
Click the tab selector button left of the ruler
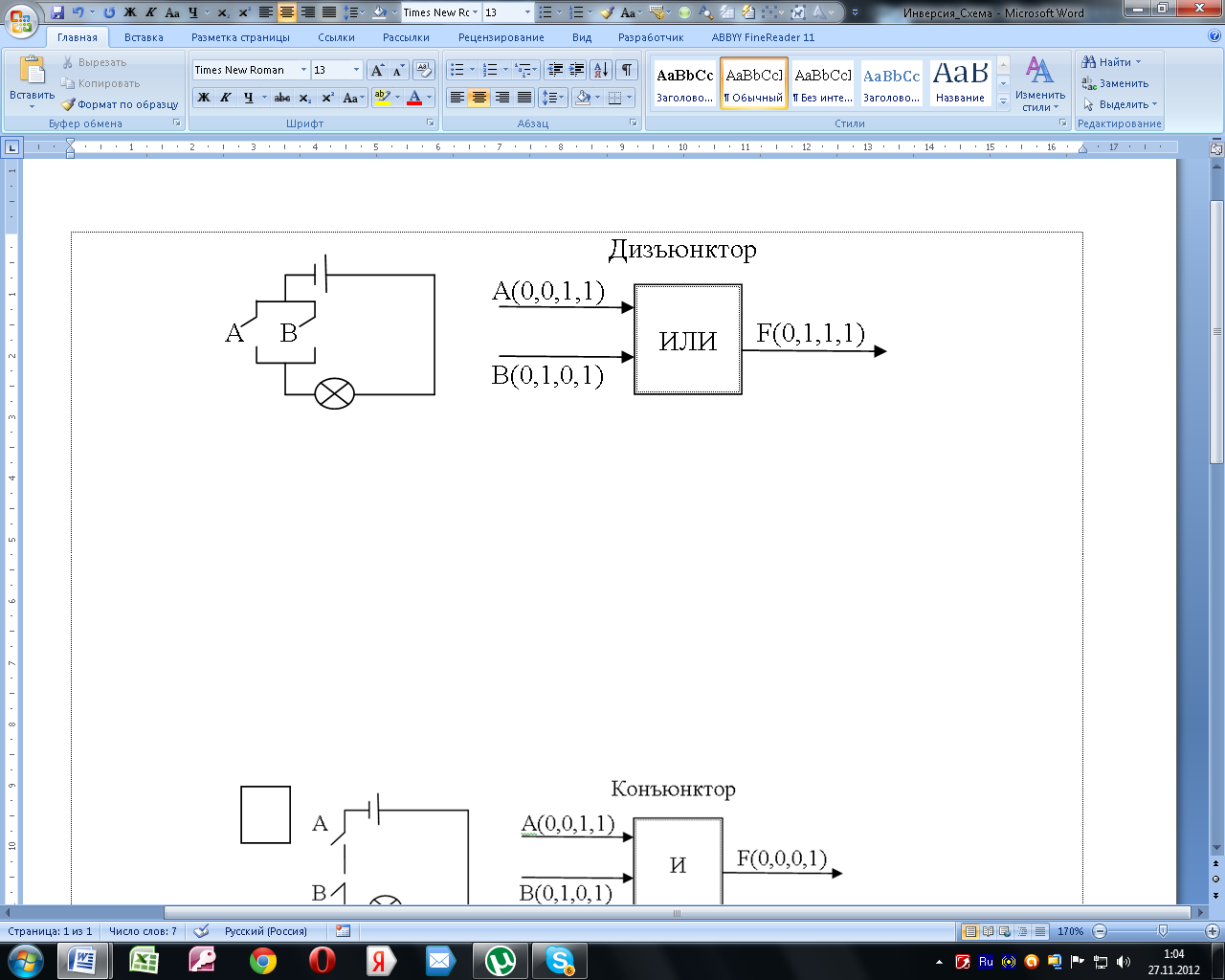coord(11,147)
